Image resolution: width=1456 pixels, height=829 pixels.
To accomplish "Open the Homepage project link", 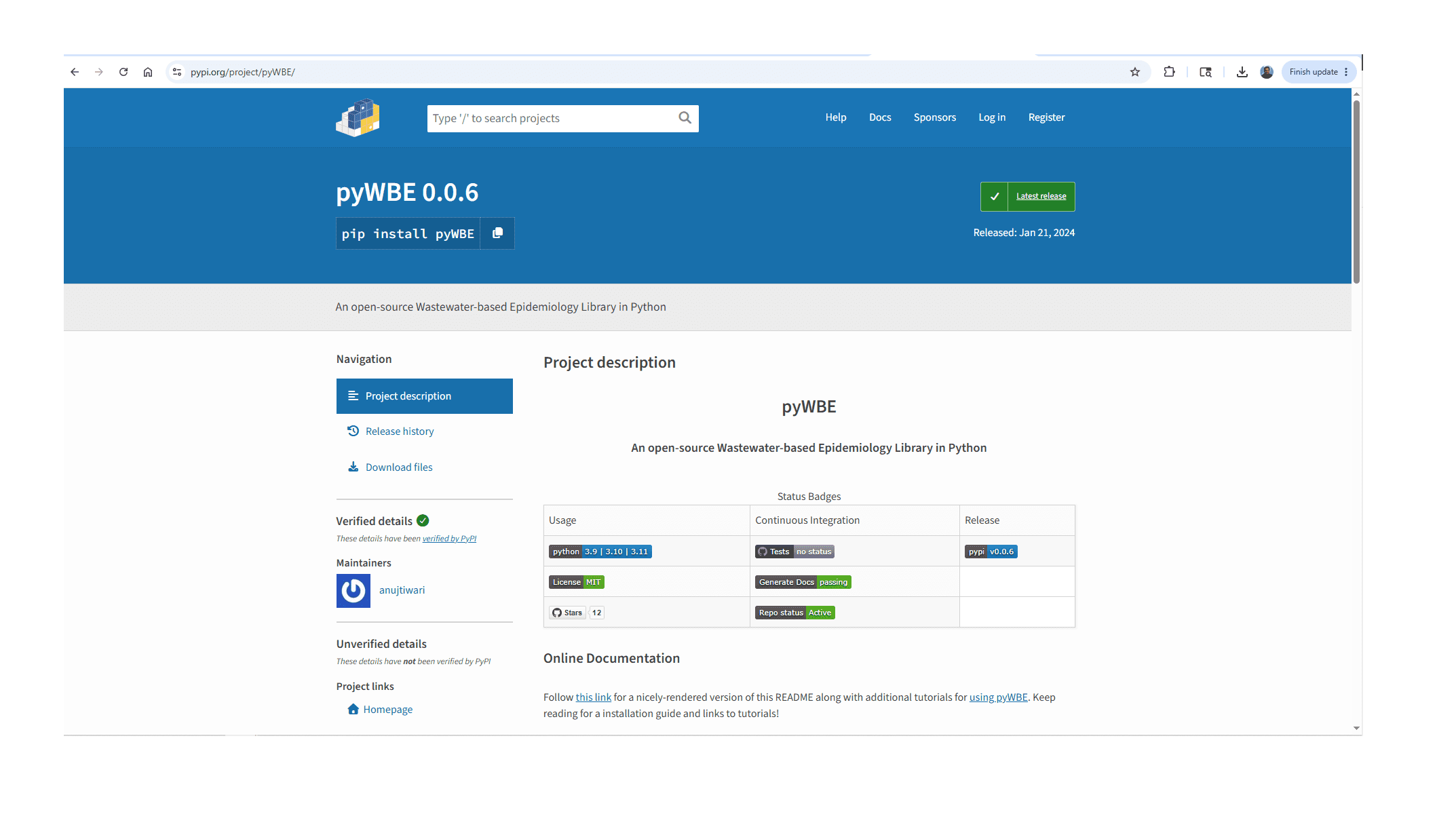I will point(388,710).
